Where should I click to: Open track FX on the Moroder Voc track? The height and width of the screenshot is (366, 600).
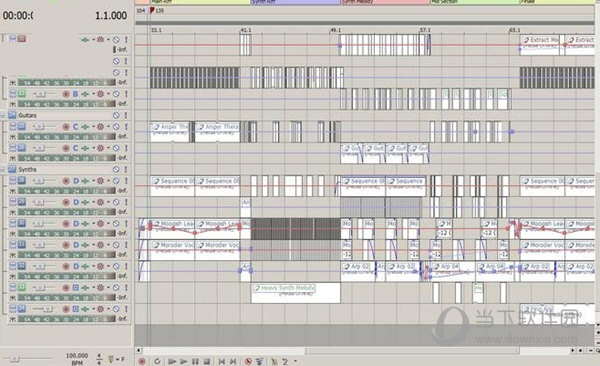(85, 245)
